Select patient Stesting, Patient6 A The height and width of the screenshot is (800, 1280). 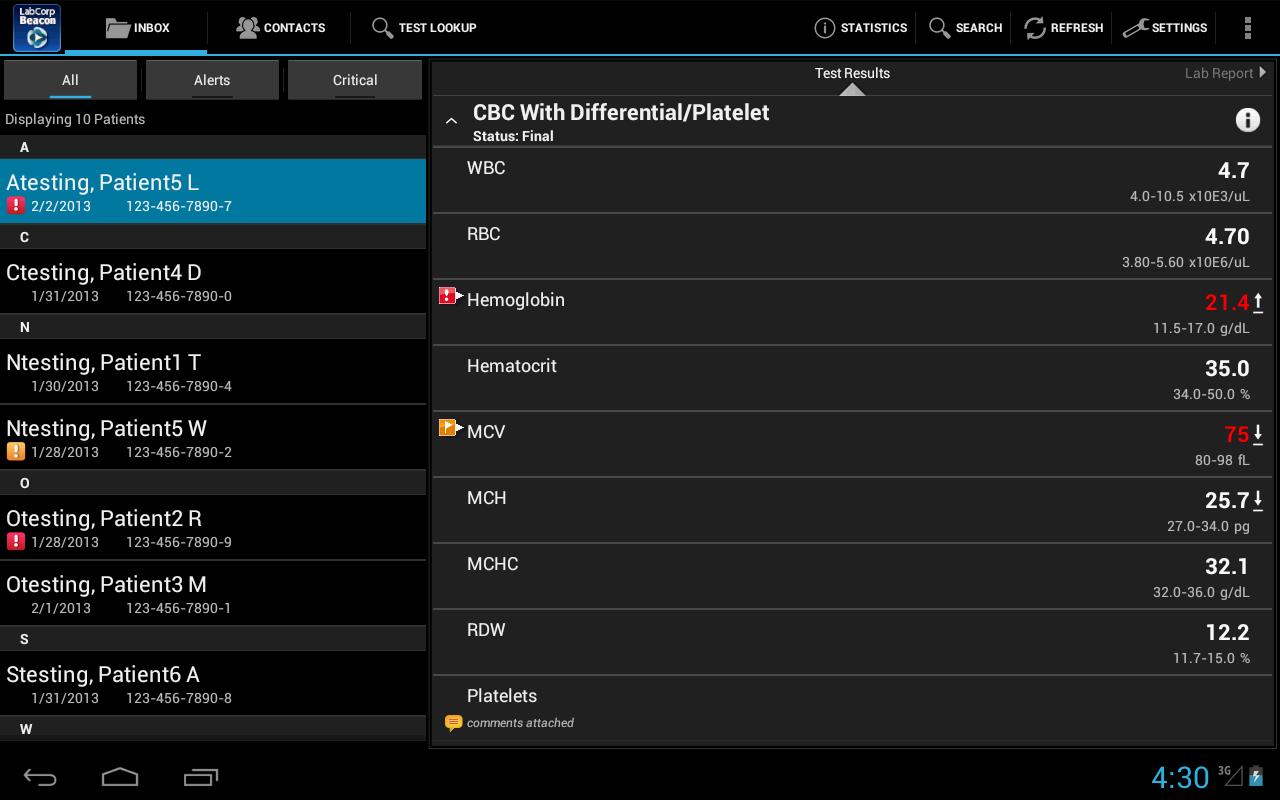coord(213,683)
